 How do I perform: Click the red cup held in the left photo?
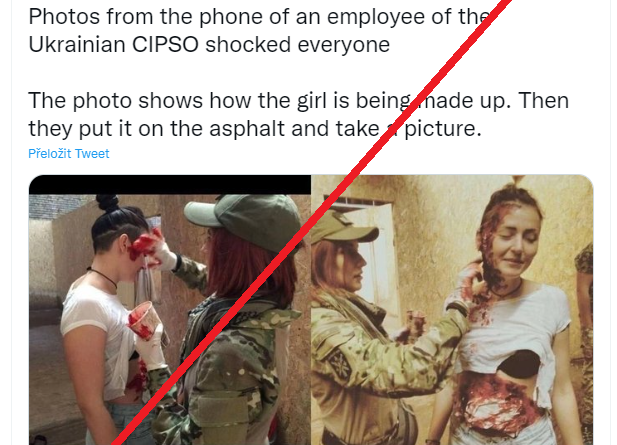(x=141, y=319)
